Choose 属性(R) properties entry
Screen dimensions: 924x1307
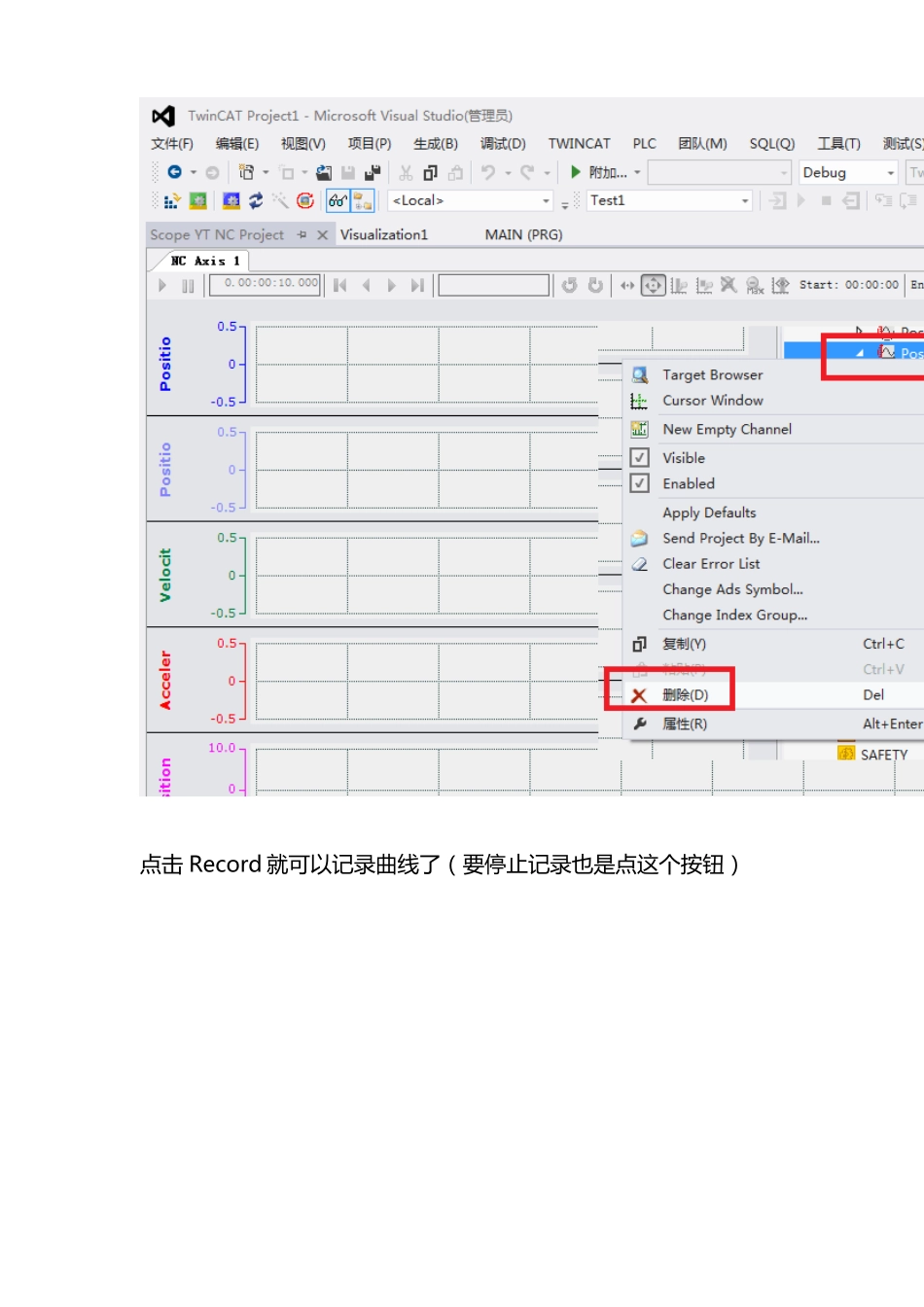[x=685, y=724]
